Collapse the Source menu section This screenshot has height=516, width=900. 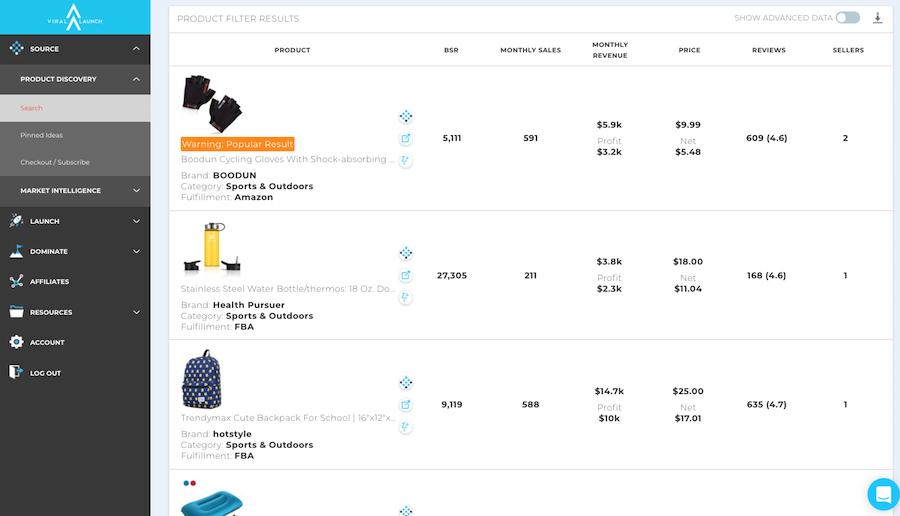136,49
